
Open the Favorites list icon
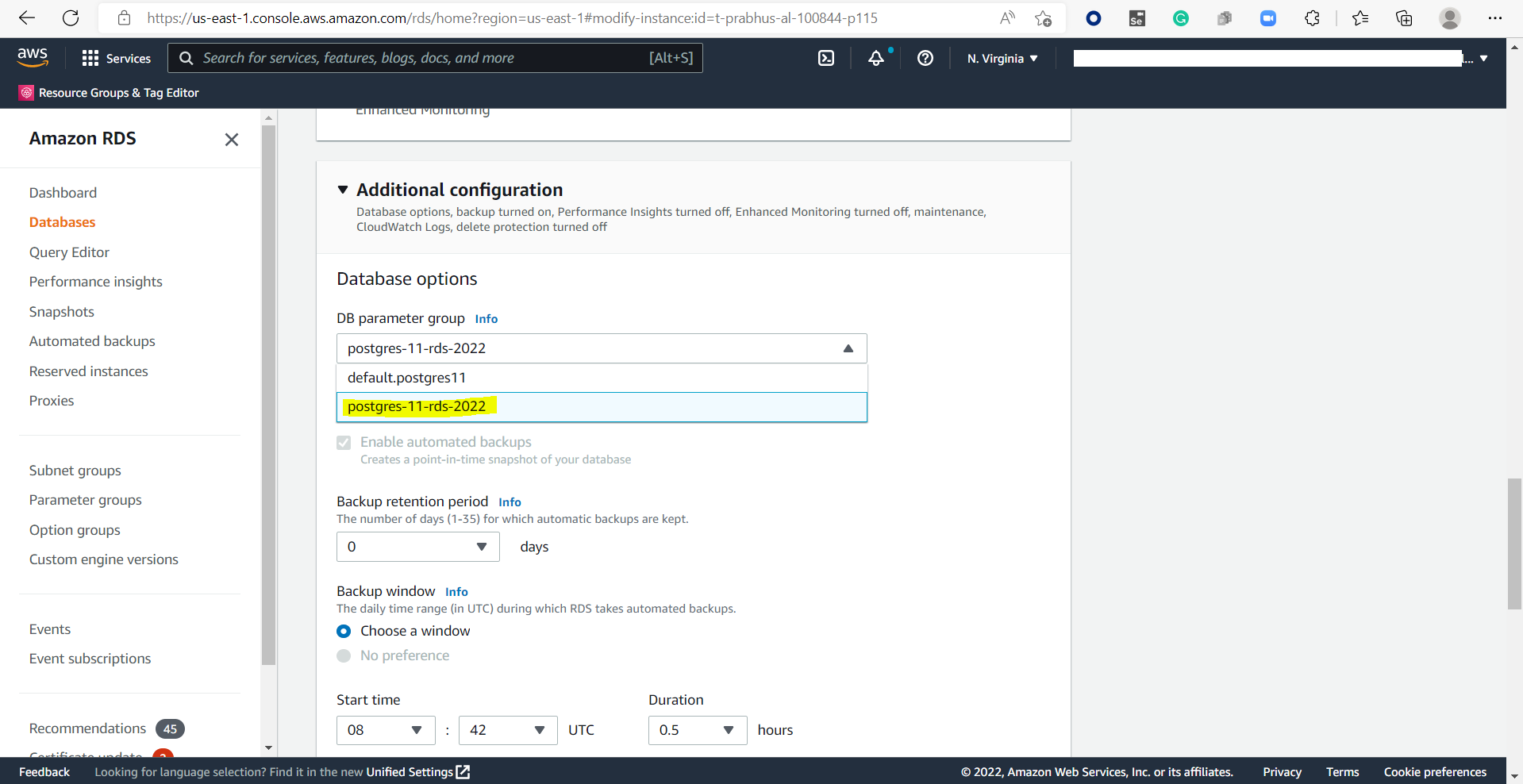[x=1360, y=17]
